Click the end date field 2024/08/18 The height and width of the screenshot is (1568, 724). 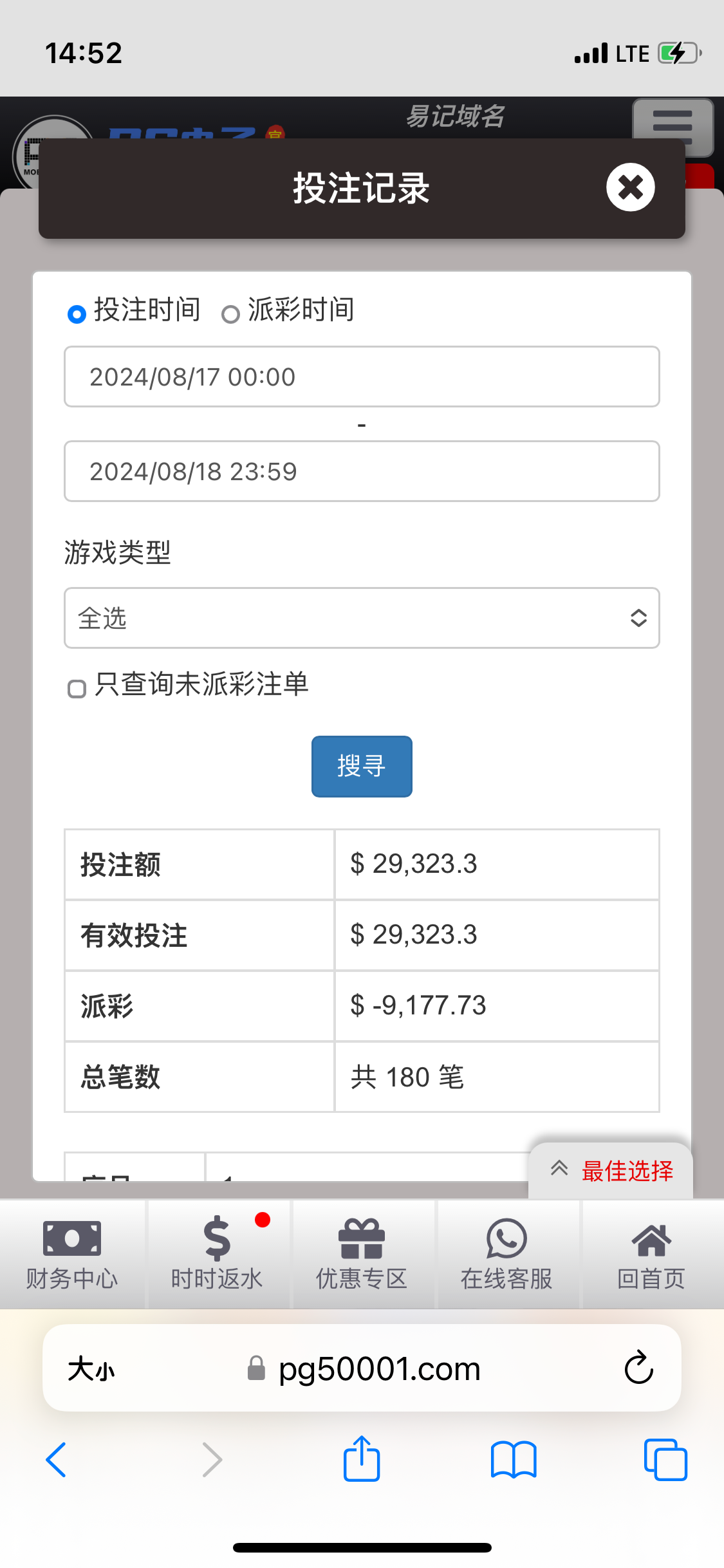(362, 471)
